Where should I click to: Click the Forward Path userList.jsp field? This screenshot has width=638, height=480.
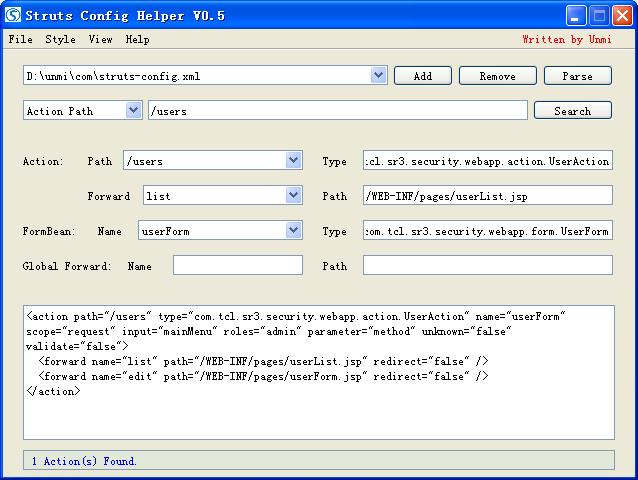tap(487, 196)
